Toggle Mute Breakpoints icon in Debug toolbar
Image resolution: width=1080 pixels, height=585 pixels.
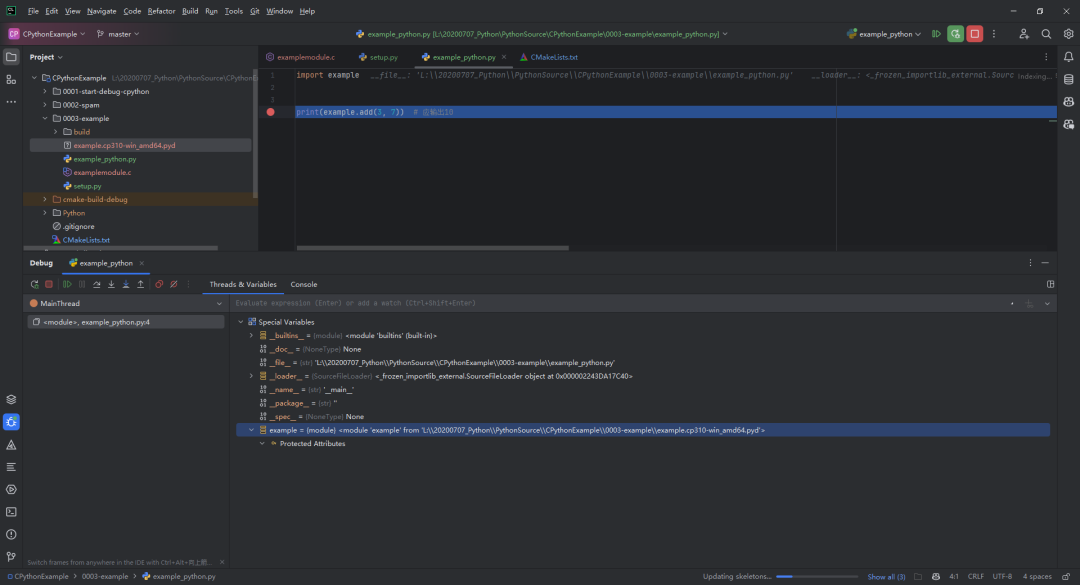pos(174,284)
